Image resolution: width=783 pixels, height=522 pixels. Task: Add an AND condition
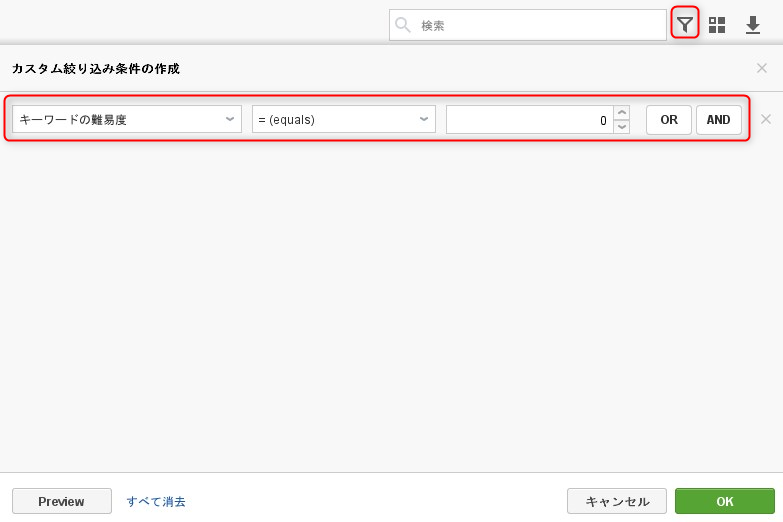[x=719, y=120]
